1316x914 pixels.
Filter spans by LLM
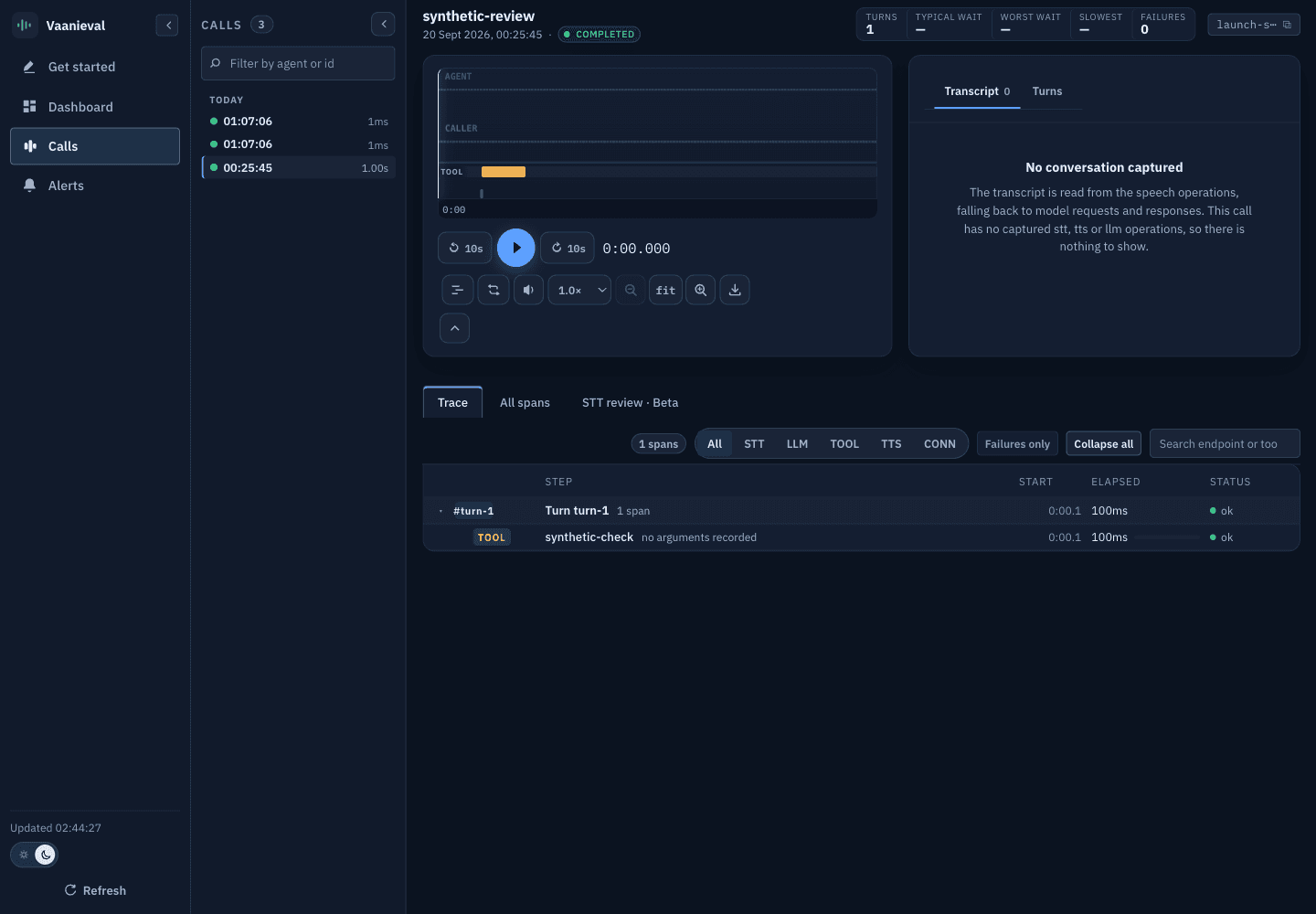[797, 444]
